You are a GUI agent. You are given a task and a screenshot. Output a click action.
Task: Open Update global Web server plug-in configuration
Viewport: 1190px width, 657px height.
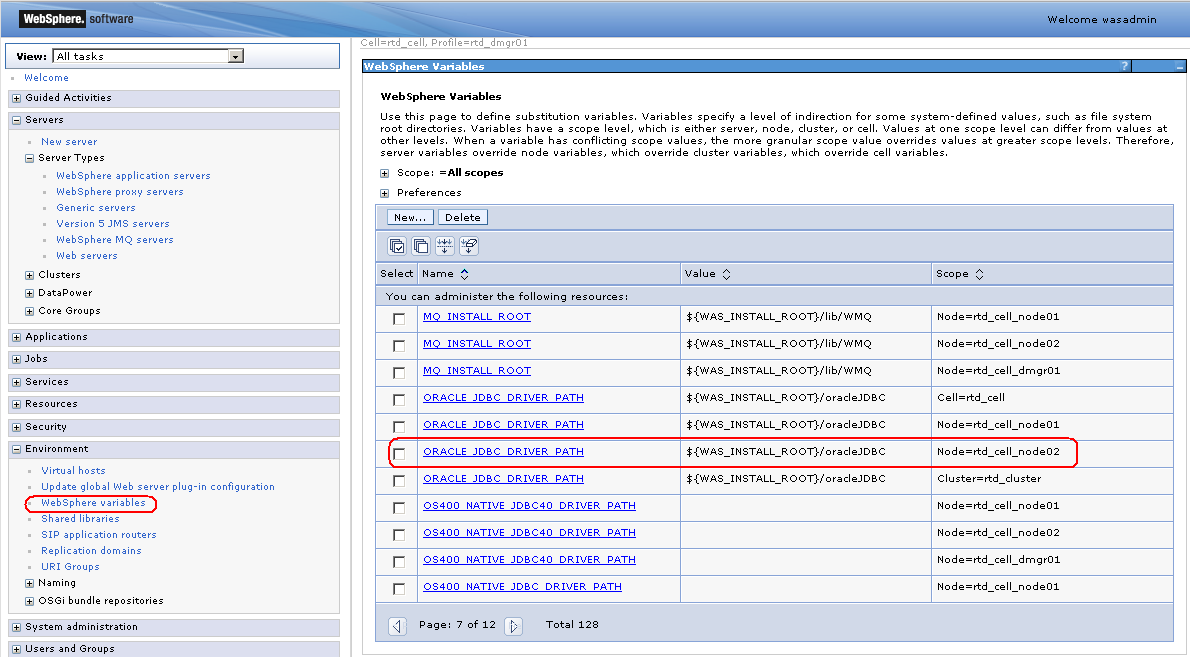[158, 486]
